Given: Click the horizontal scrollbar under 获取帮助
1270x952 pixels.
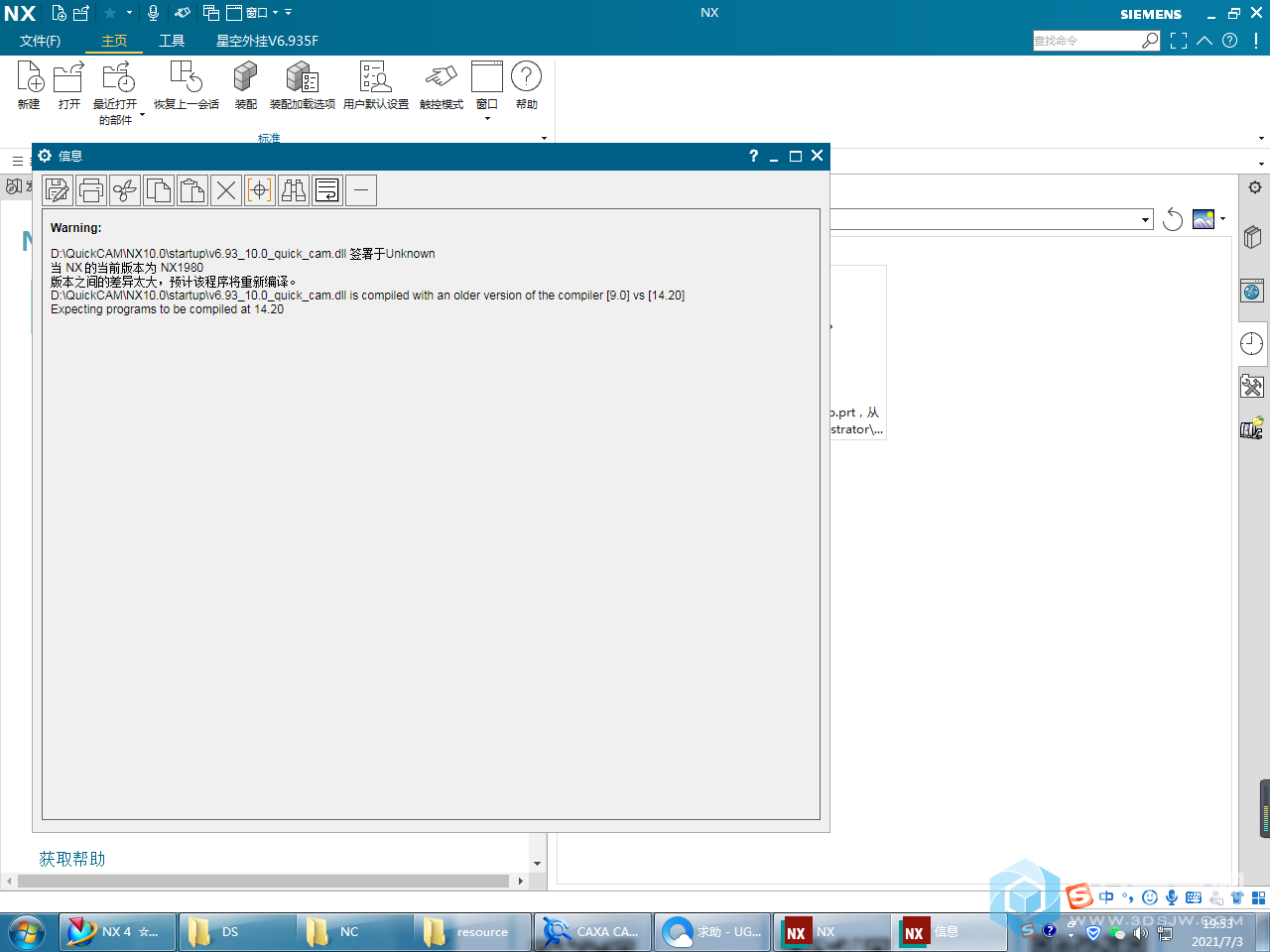Looking at the screenshot, I should (x=264, y=881).
